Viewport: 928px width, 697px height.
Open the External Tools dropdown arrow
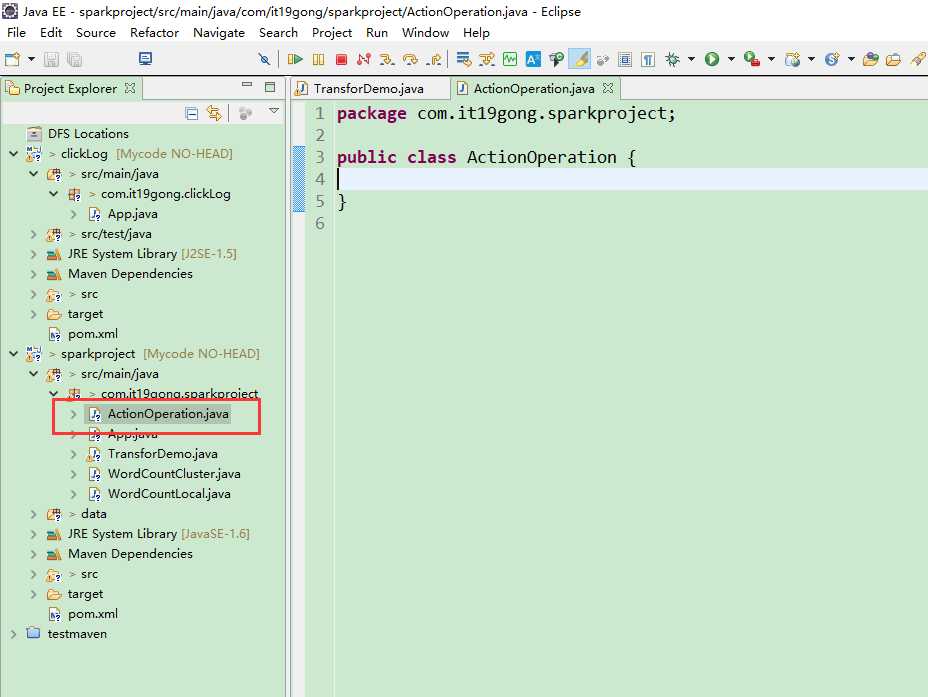[771, 59]
